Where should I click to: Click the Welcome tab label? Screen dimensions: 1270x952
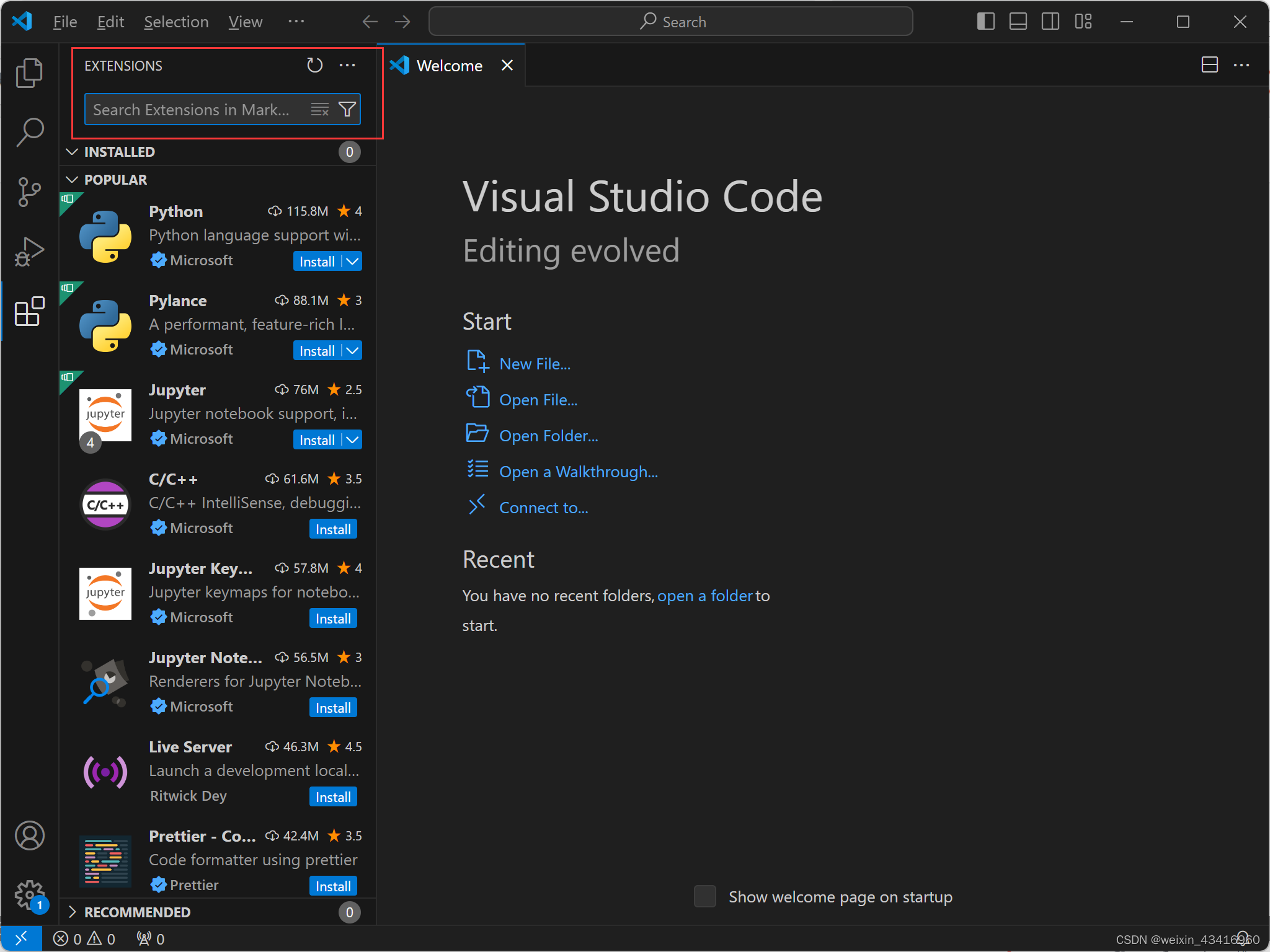pyautogui.click(x=451, y=65)
